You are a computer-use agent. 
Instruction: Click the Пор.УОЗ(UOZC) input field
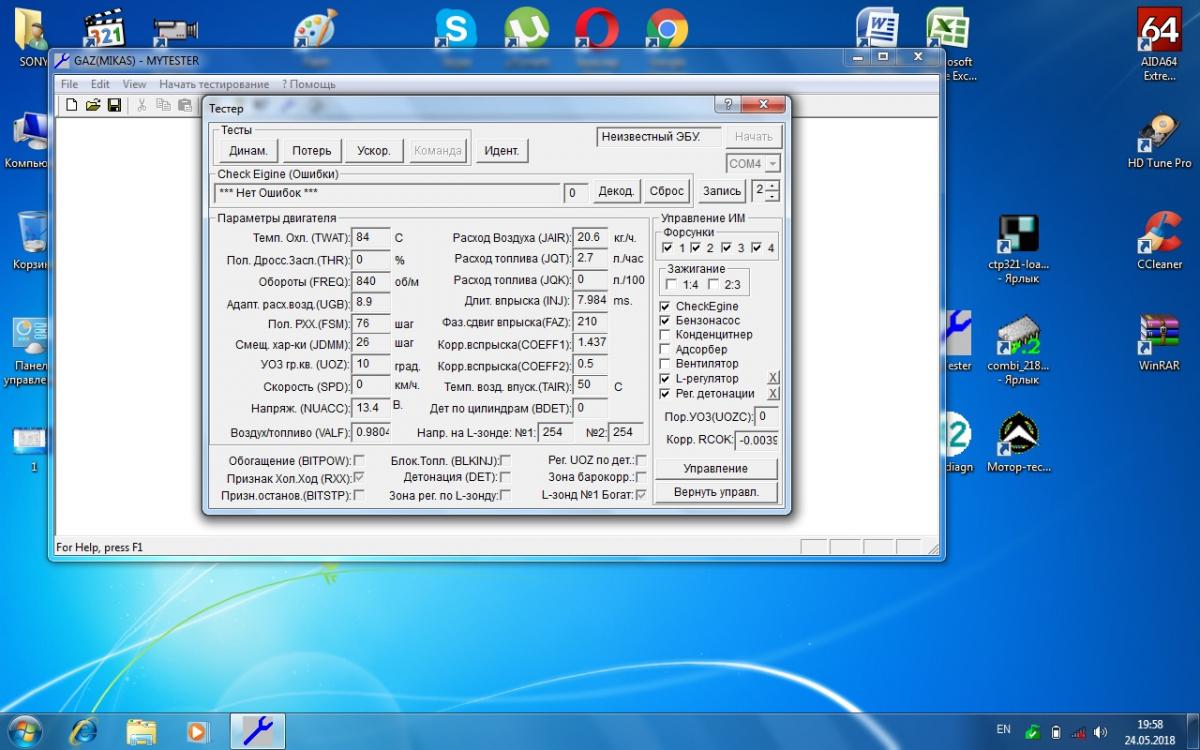(766, 416)
